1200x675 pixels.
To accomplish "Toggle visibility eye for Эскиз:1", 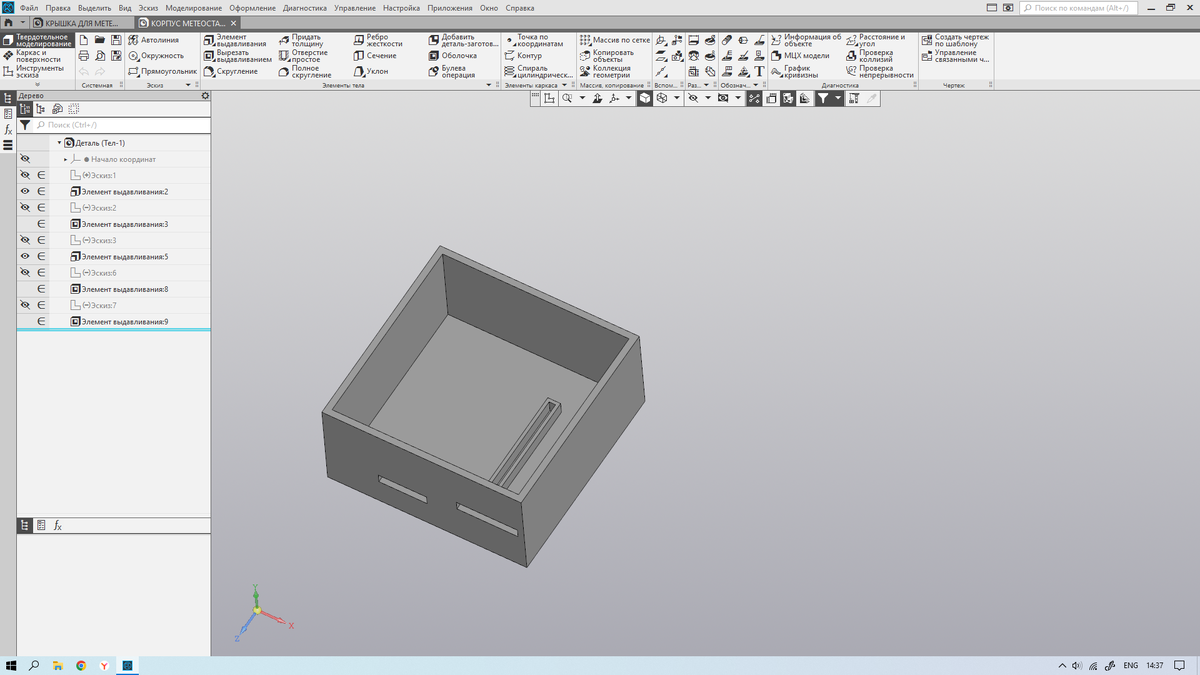I will click(25, 175).
